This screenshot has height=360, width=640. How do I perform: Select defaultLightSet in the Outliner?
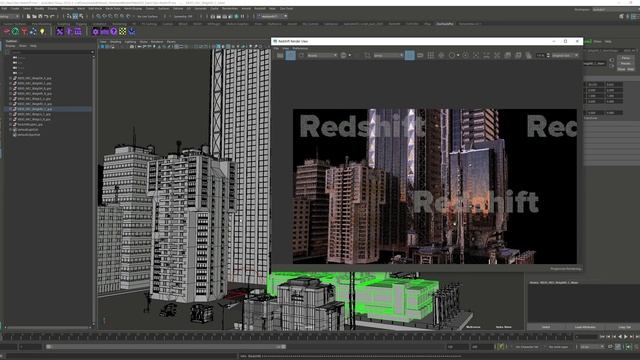pos(28,130)
